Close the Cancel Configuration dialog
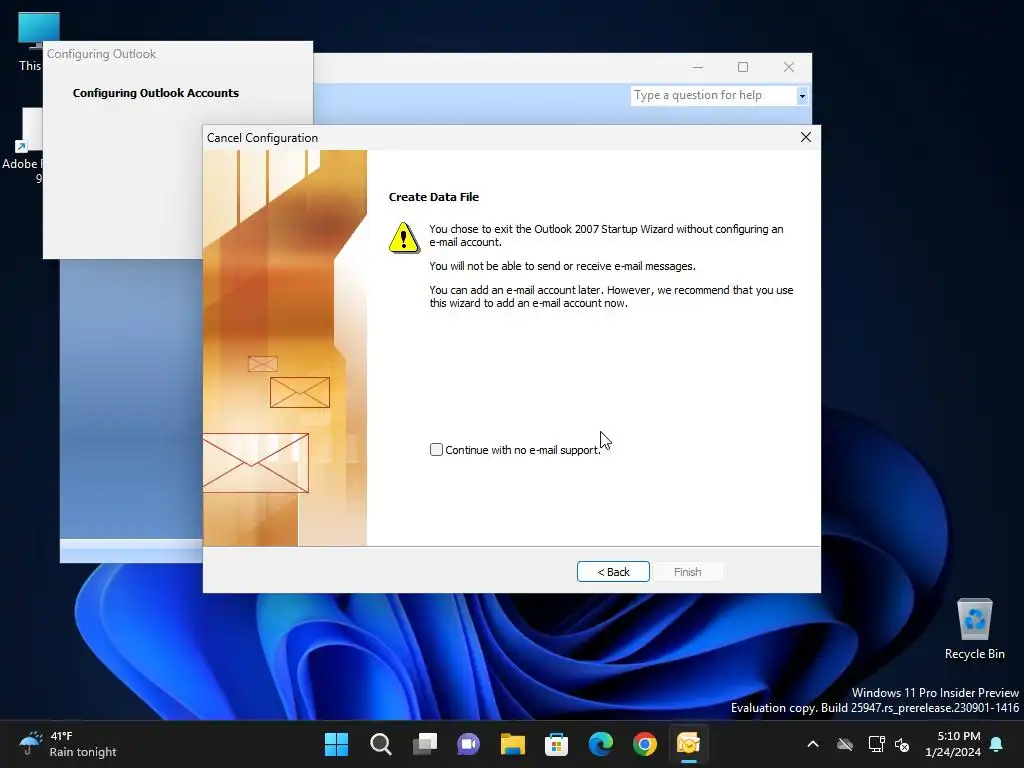The image size is (1024, 768). point(806,137)
